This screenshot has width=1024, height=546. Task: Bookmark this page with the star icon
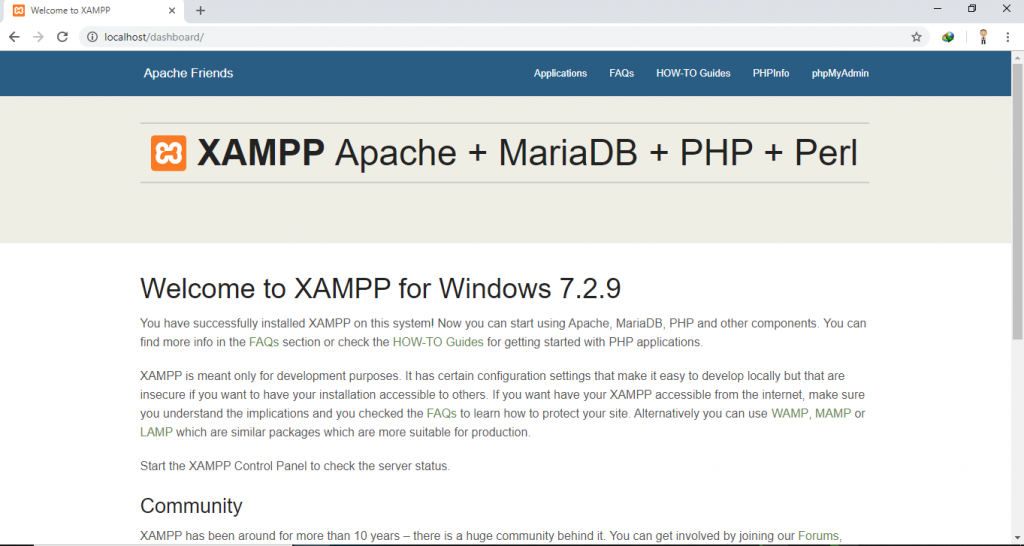point(916,37)
